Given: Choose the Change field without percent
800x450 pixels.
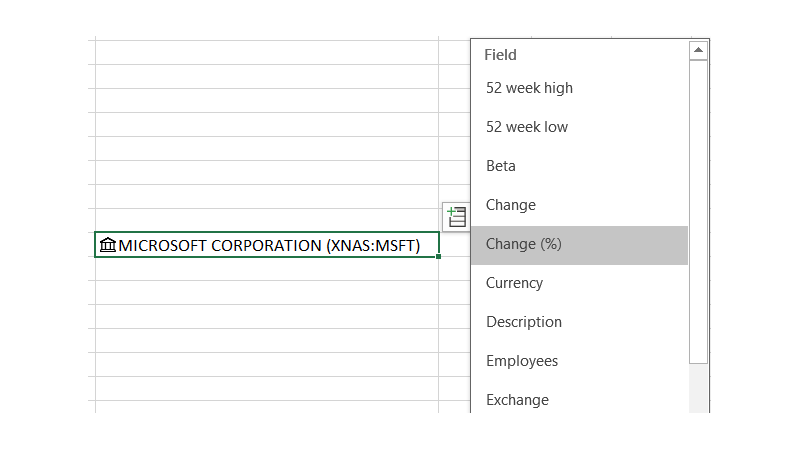Looking at the screenshot, I should click(x=511, y=205).
